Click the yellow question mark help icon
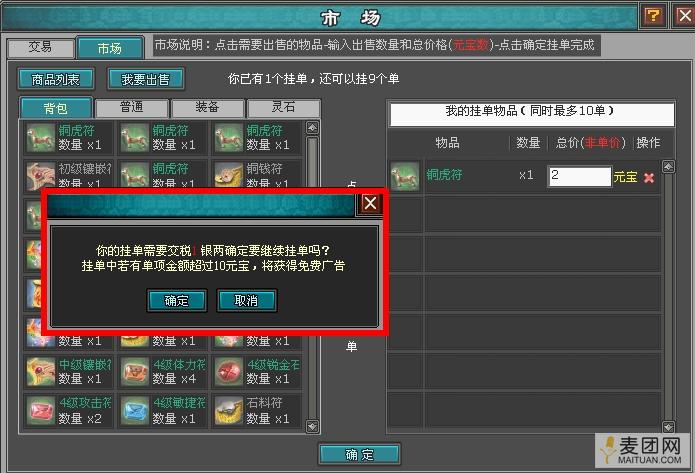695x473 pixels. [x=653, y=15]
